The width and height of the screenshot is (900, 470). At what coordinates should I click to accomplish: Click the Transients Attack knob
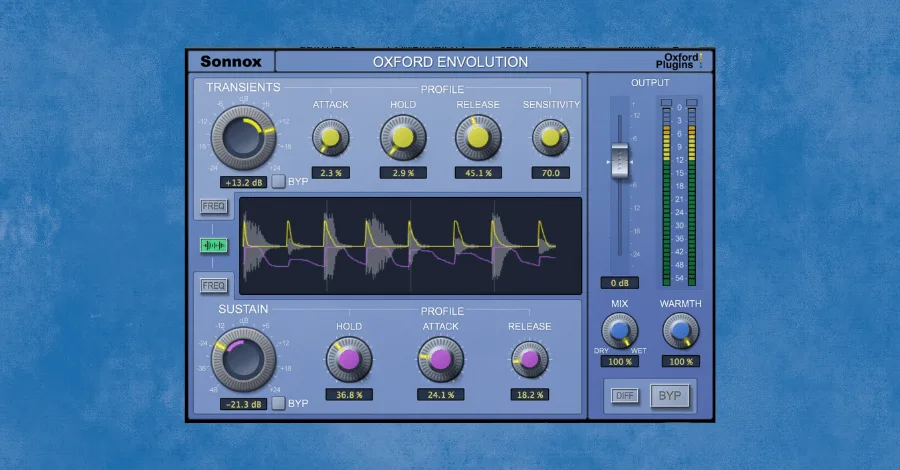(x=331, y=138)
